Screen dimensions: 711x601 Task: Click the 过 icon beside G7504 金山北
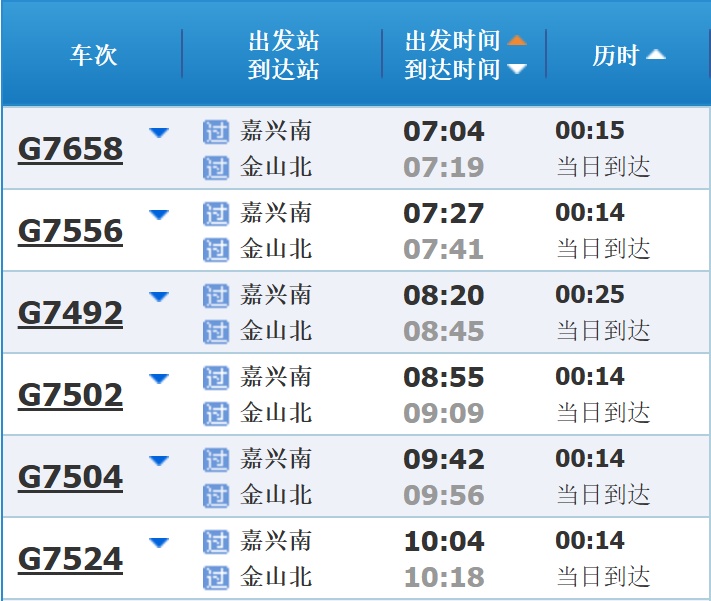[215, 494]
